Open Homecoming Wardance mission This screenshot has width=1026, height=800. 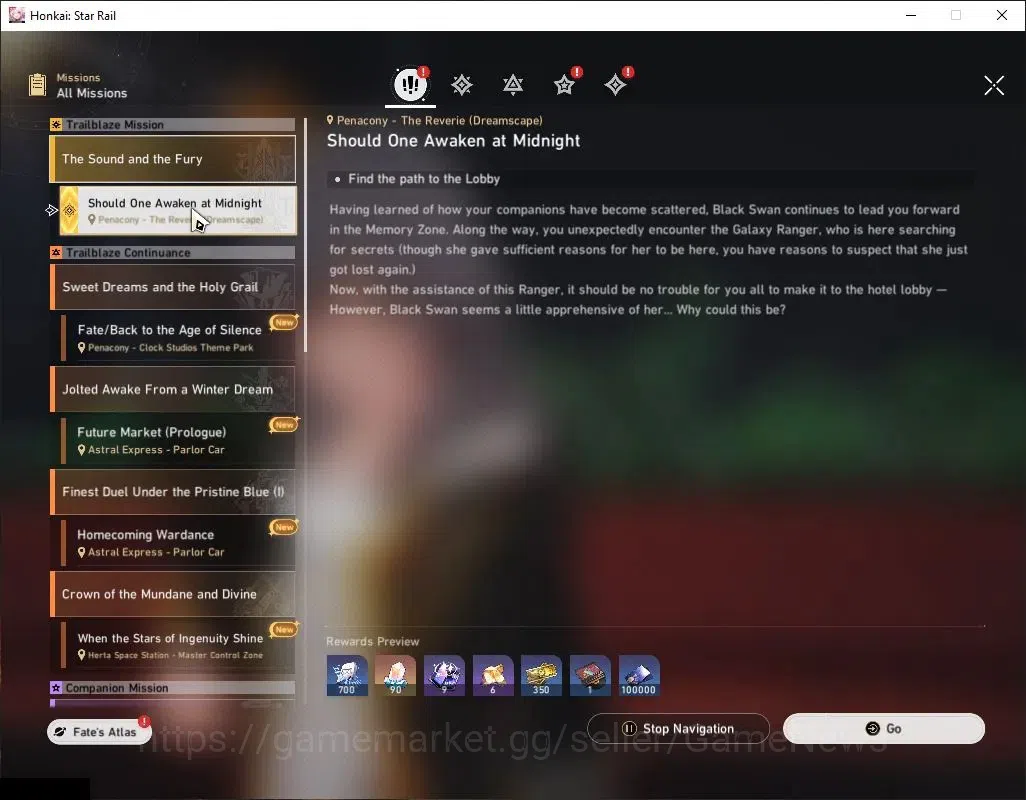click(178, 542)
